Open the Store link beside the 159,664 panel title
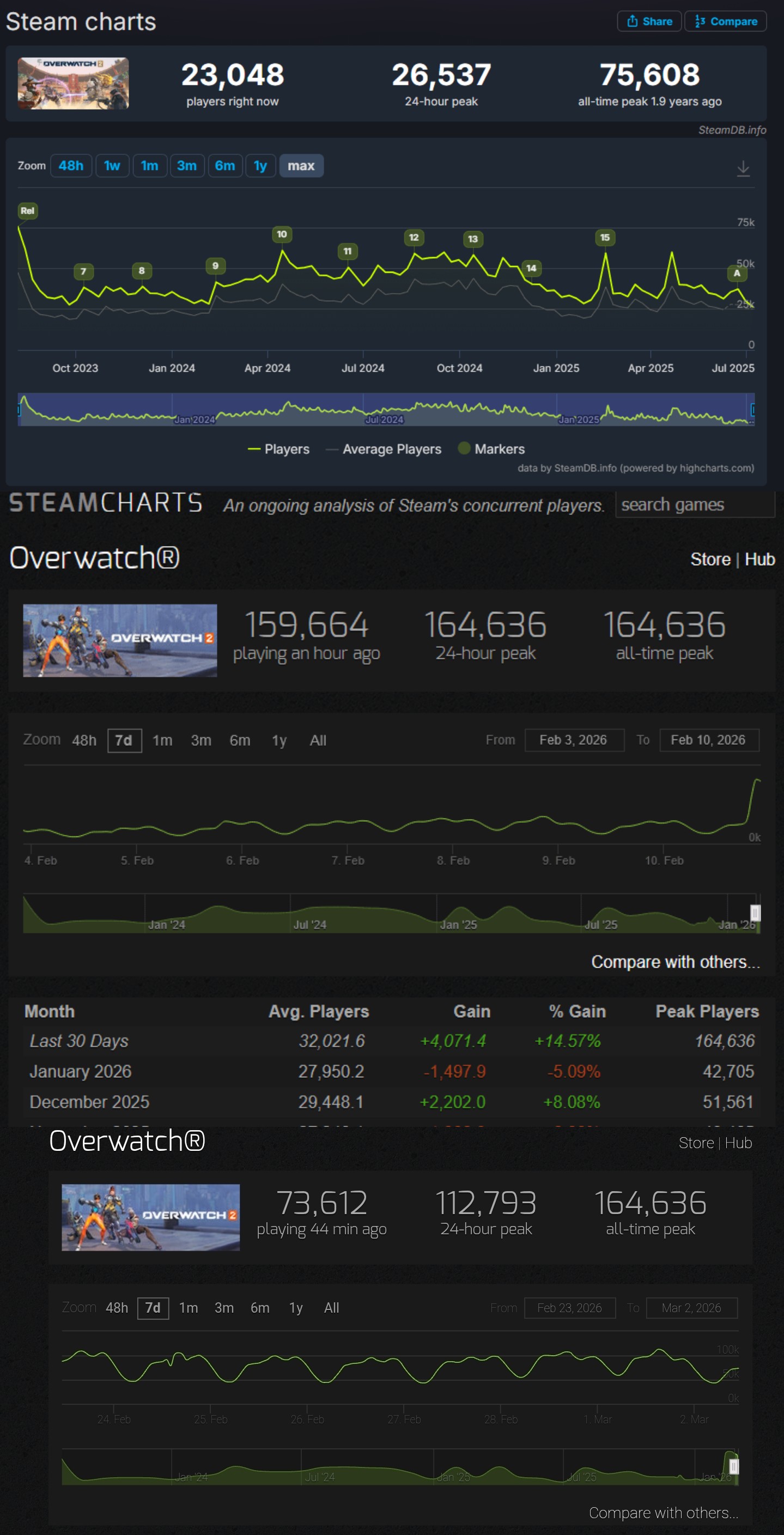Screen dimensions: 784x1535 710,560
